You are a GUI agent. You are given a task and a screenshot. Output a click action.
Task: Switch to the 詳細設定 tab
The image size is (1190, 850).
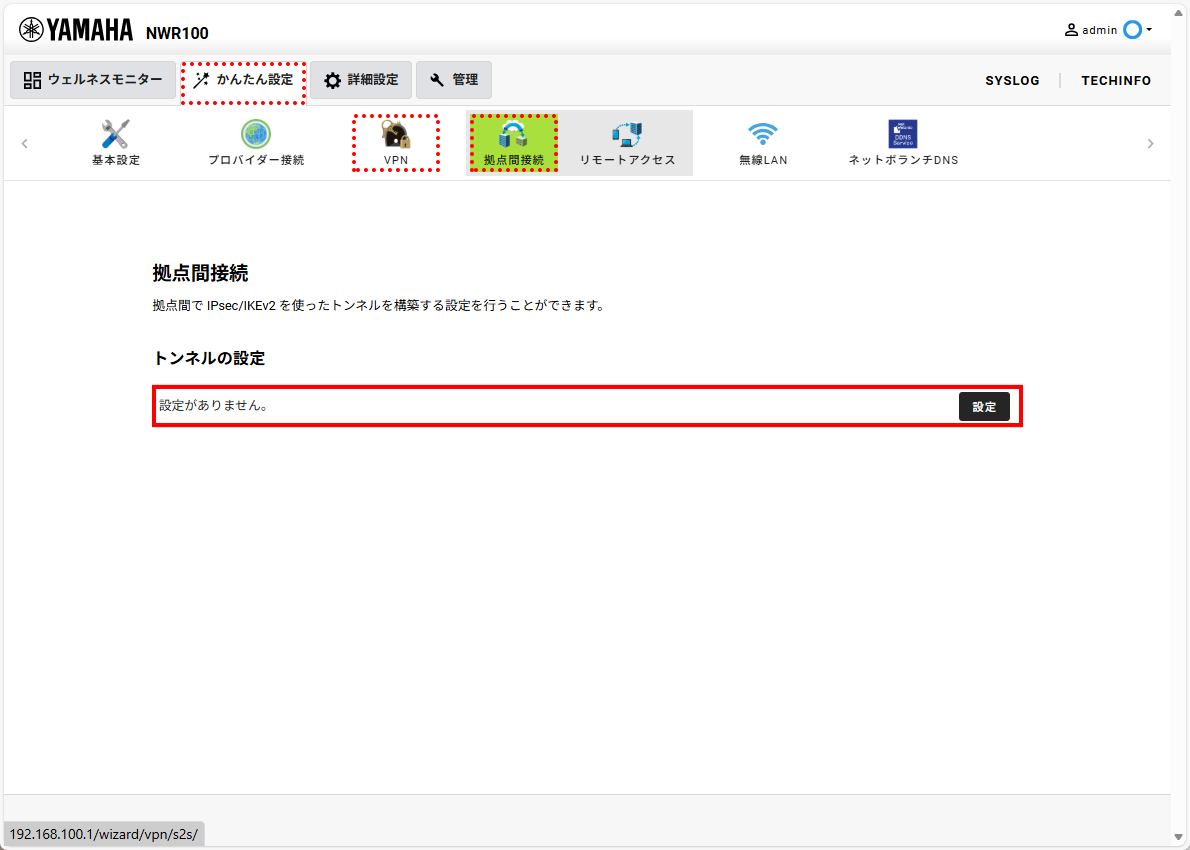[x=360, y=80]
